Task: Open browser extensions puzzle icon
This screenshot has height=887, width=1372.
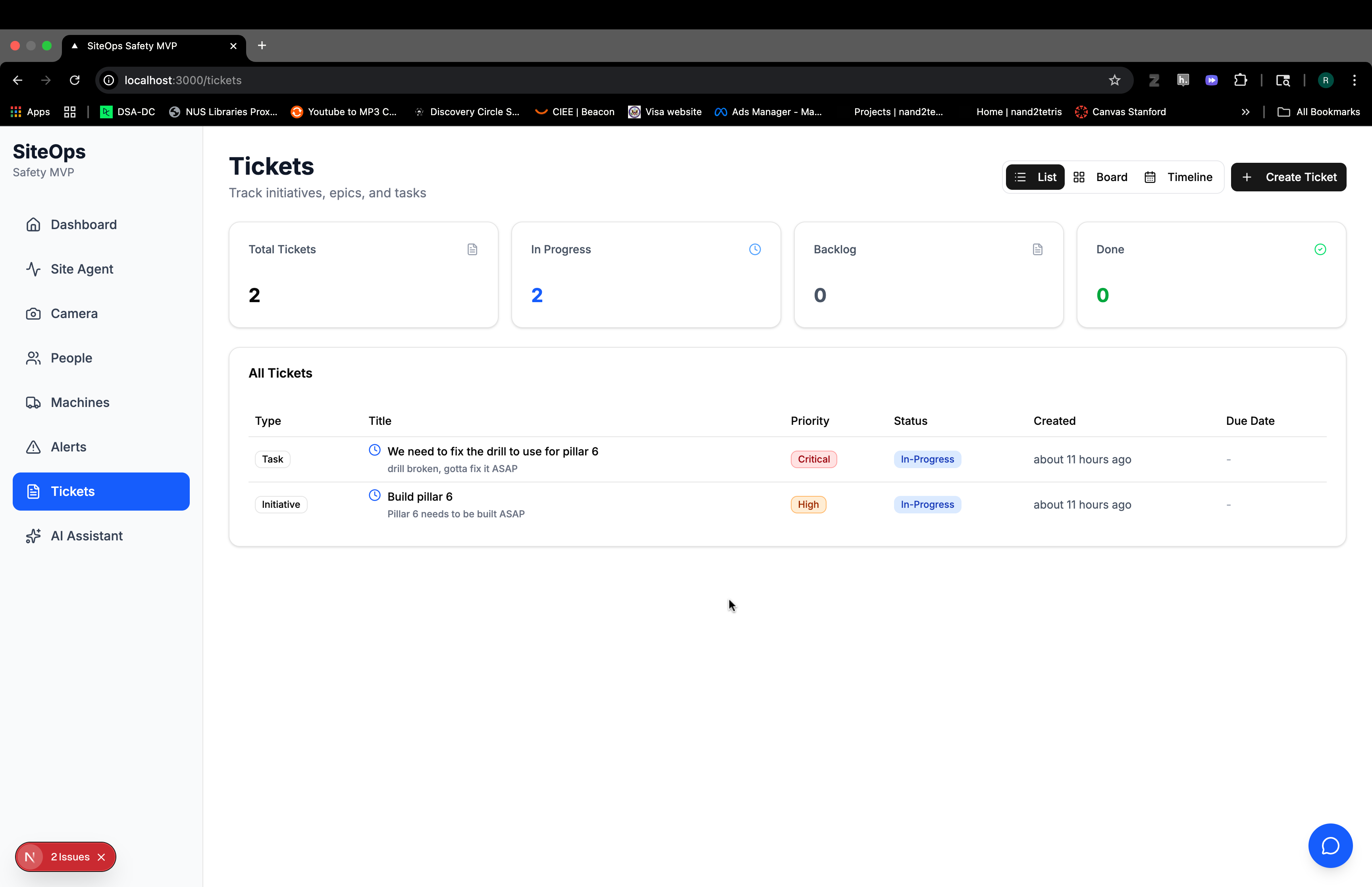Action: pos(1240,80)
